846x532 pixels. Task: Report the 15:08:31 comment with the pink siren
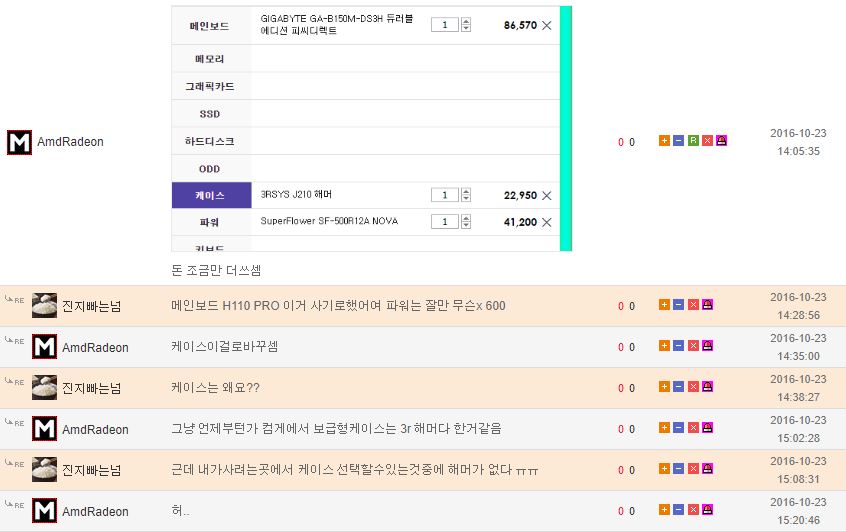pyautogui.click(x=707, y=469)
